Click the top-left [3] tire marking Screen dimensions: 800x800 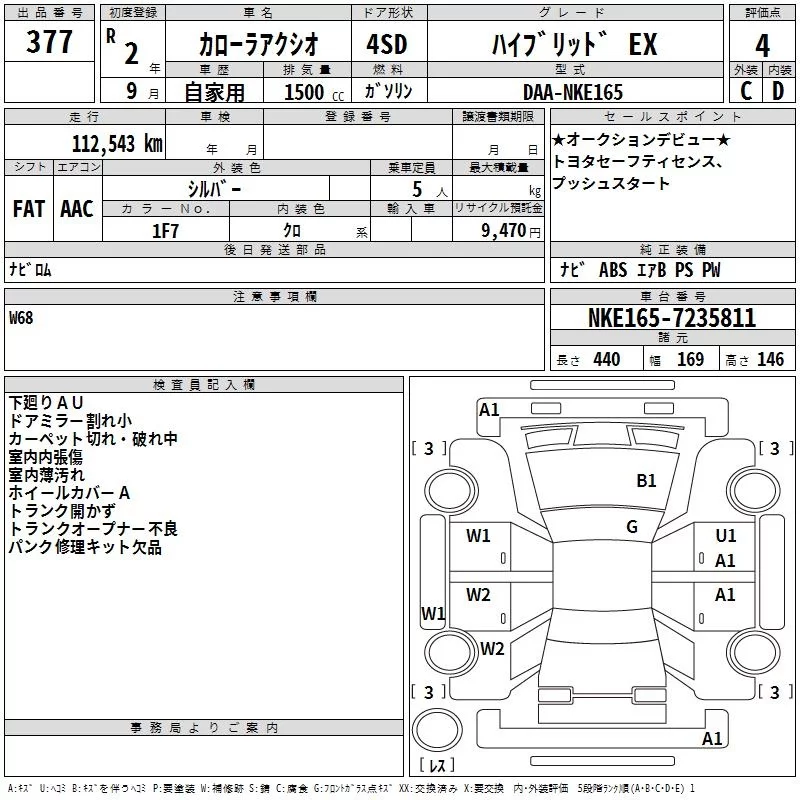point(429,449)
